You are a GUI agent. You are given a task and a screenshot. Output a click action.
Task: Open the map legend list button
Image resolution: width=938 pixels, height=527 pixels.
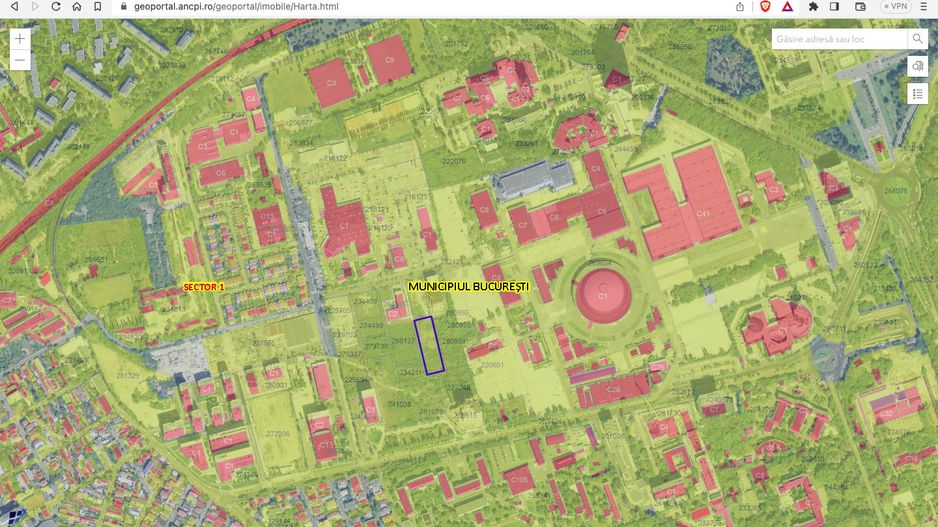coord(917,93)
